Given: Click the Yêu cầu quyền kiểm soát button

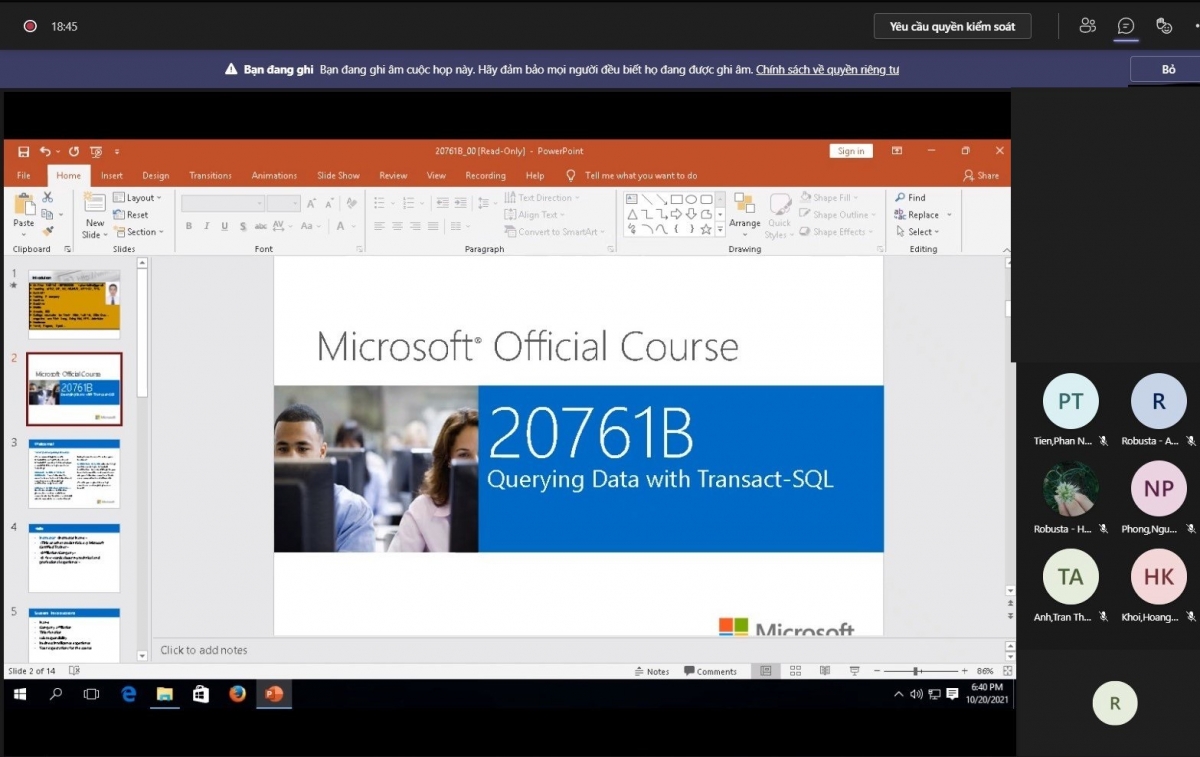Looking at the screenshot, I should point(952,26).
